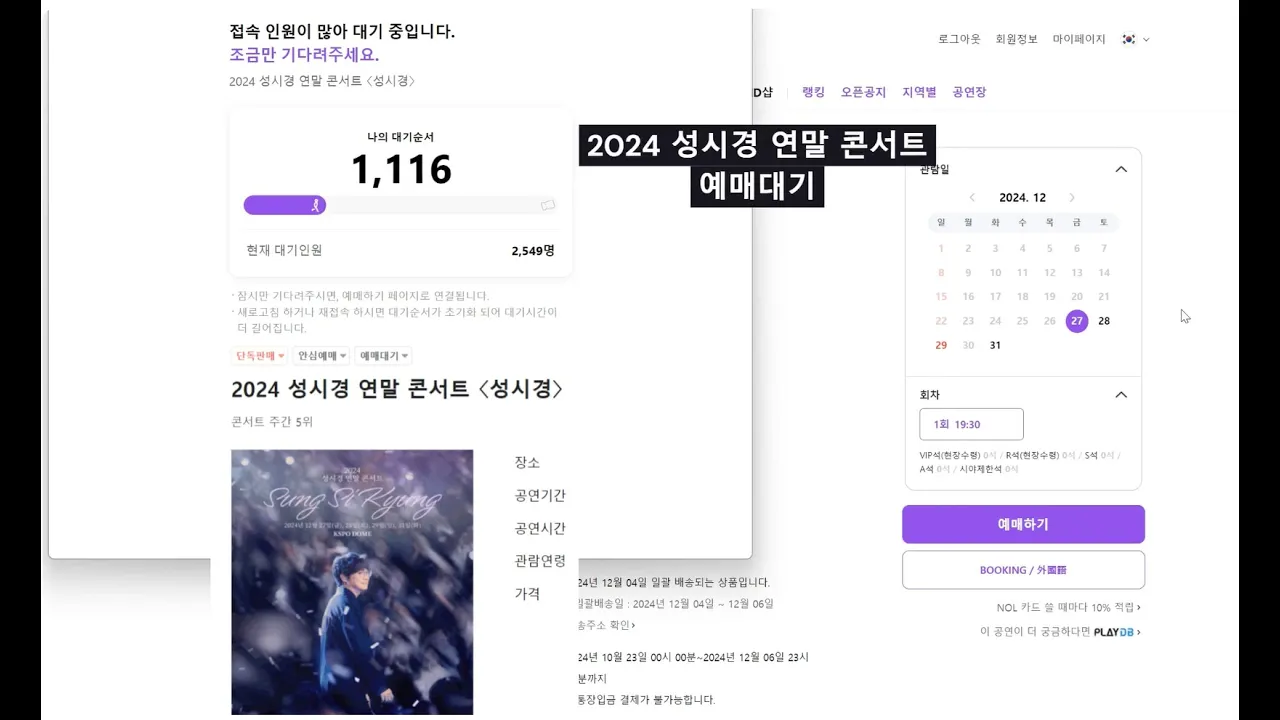The width and height of the screenshot is (1280, 720).
Task: Open the language dropdown arrow beside flag
Action: pos(1146,40)
